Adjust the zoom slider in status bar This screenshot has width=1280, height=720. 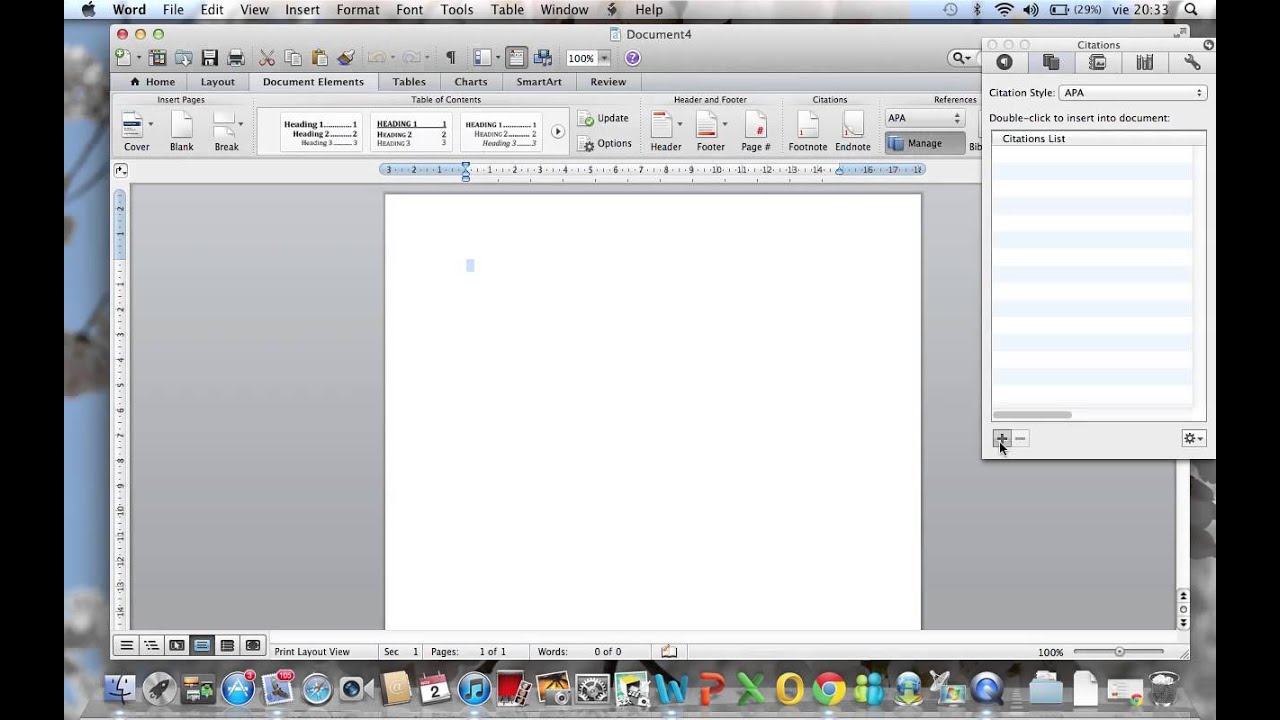[1119, 652]
